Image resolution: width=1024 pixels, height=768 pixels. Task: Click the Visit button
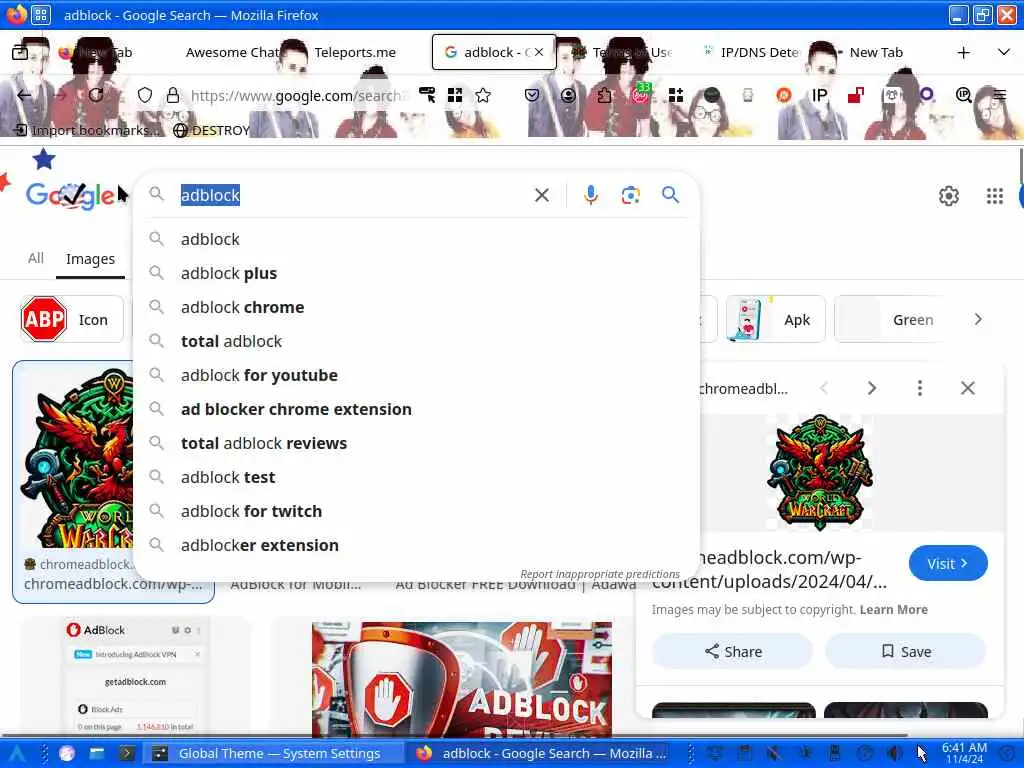click(x=948, y=563)
